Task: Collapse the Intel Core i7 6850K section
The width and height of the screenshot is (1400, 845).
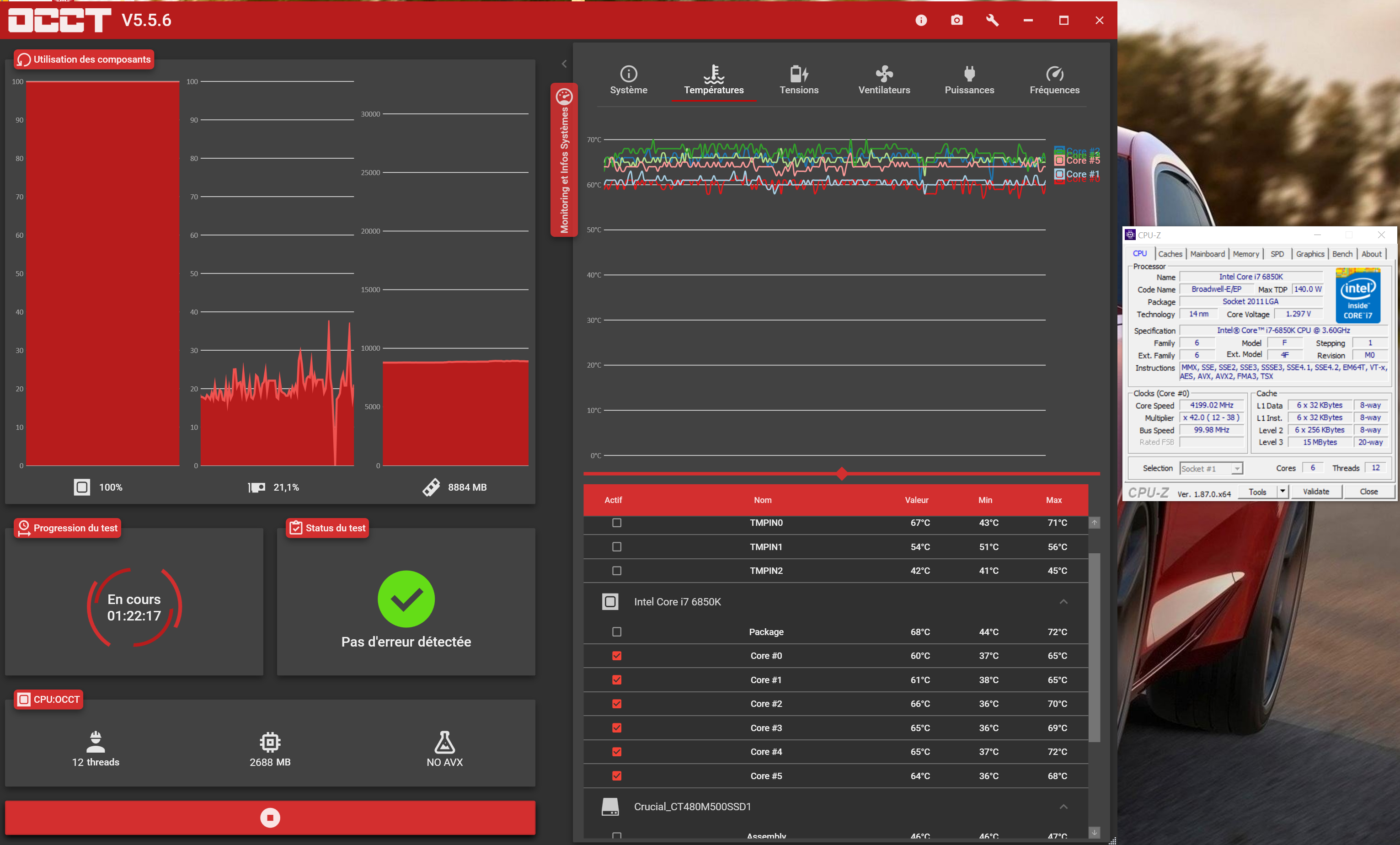Action: 1063,602
